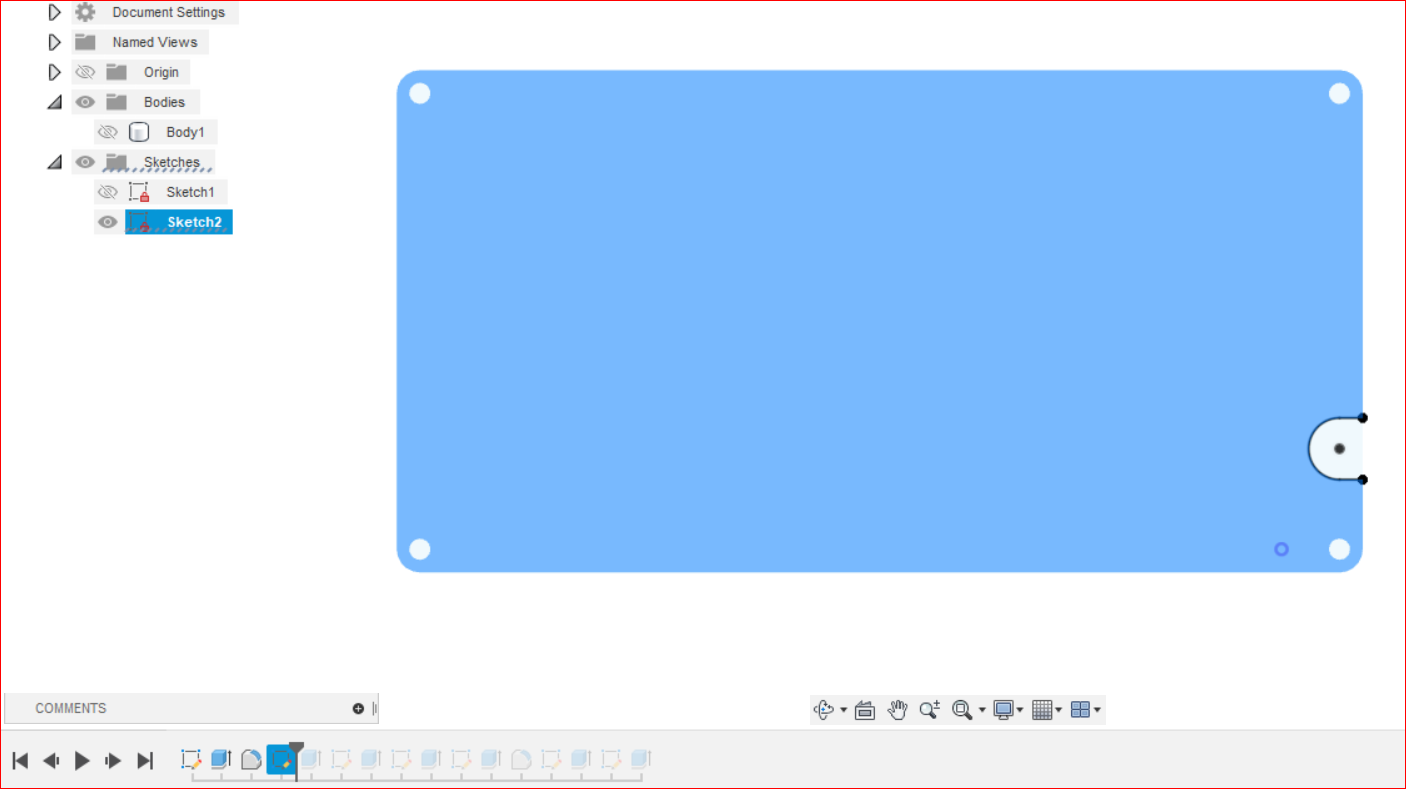Activate the Pan hand tool

click(897, 710)
